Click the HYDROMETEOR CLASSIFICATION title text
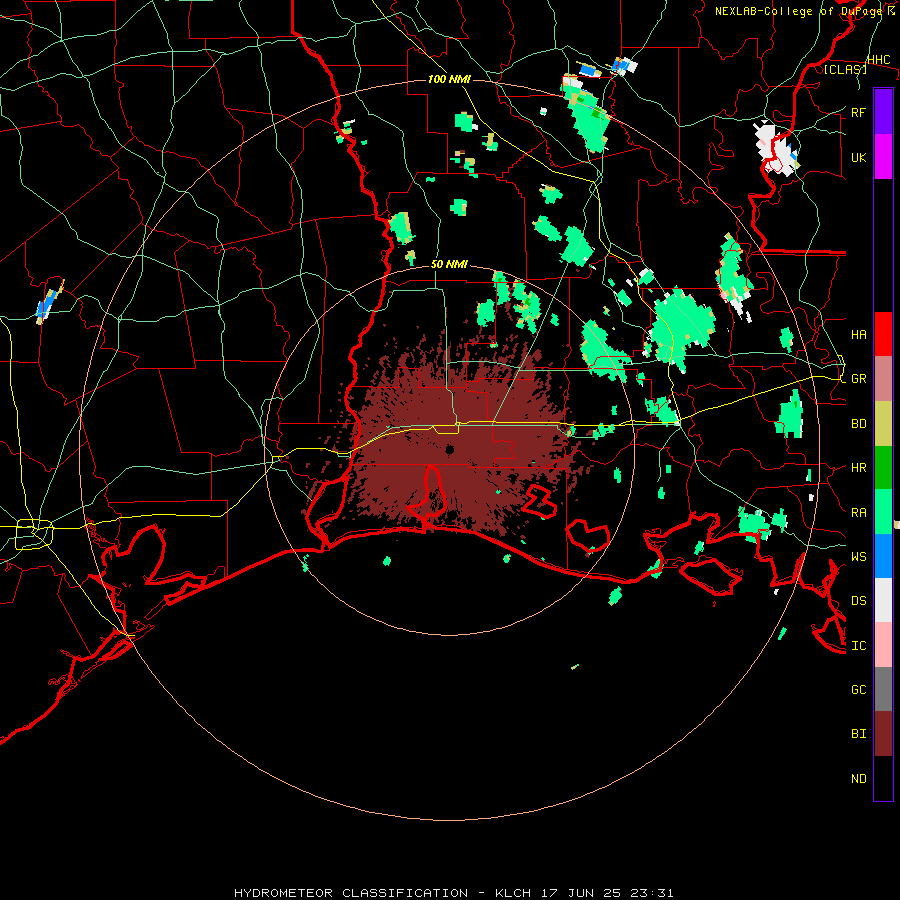 [x=351, y=893]
